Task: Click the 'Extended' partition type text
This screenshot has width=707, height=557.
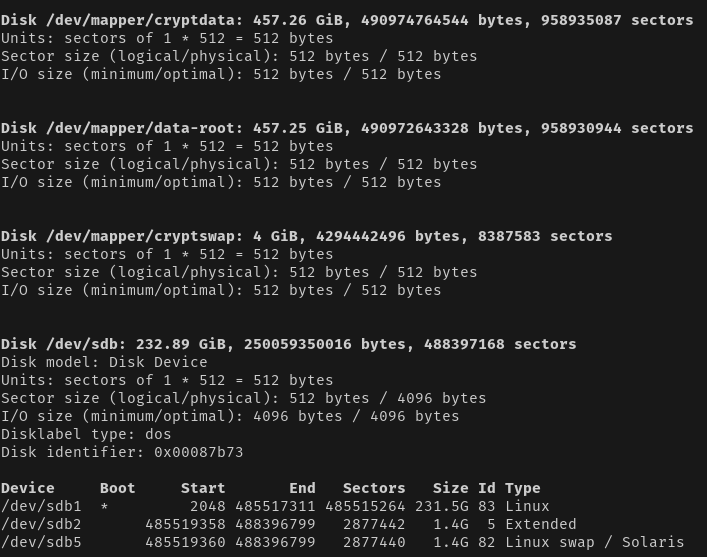Action: tap(541, 525)
